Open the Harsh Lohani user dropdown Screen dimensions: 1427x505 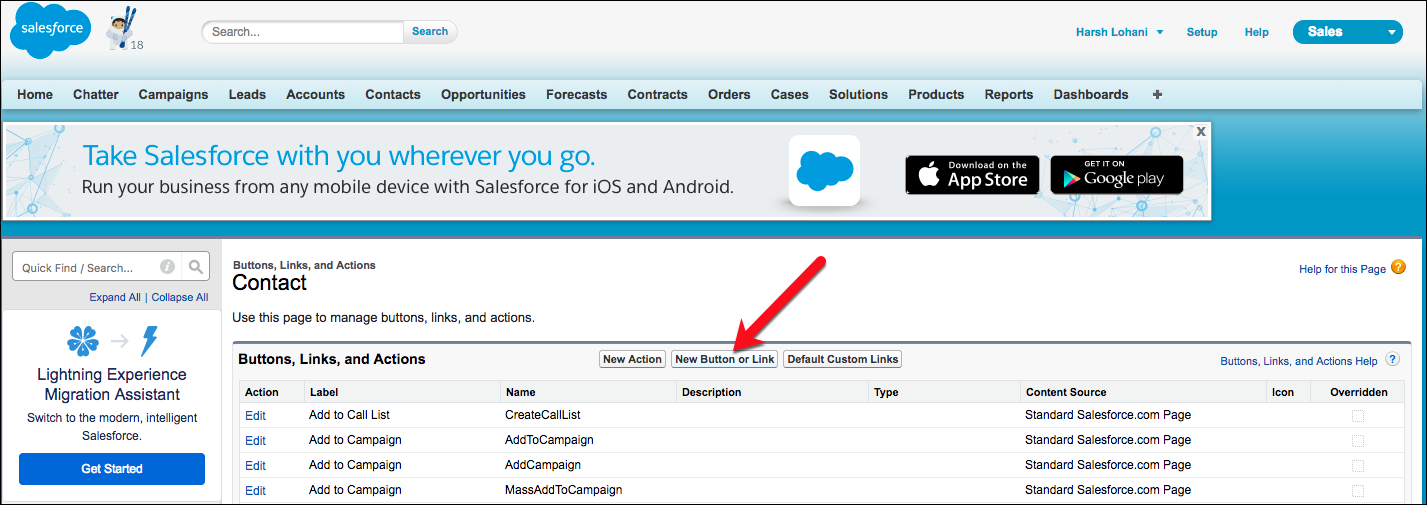[1119, 32]
